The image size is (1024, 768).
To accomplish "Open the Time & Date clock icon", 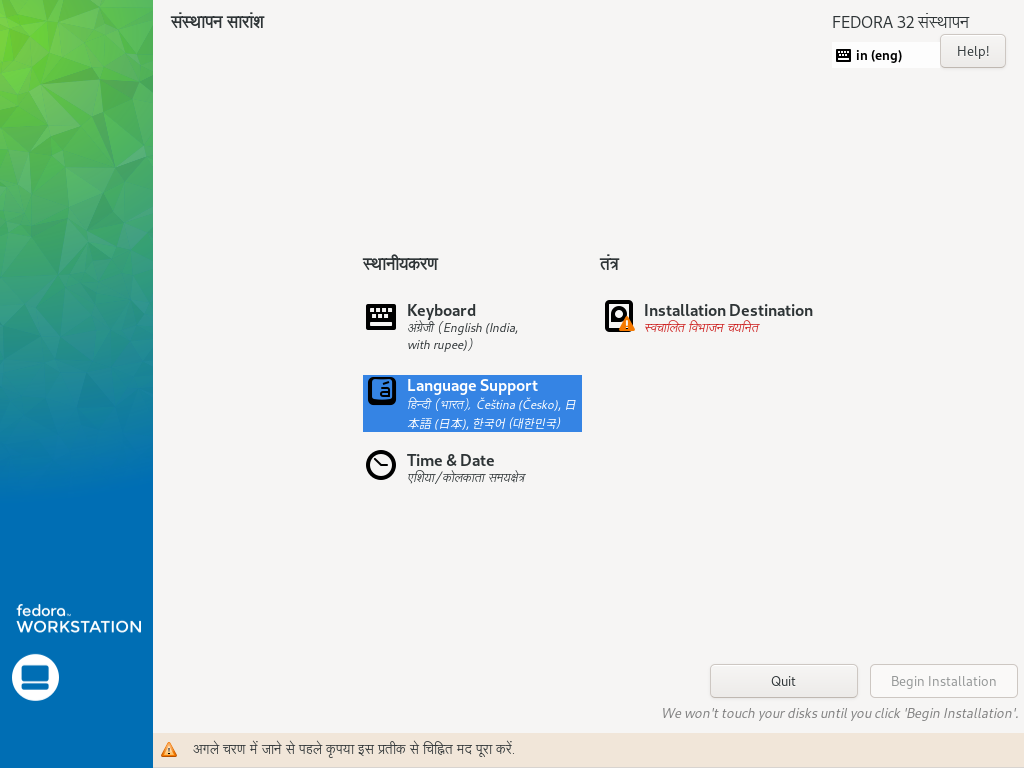I will pos(381,465).
